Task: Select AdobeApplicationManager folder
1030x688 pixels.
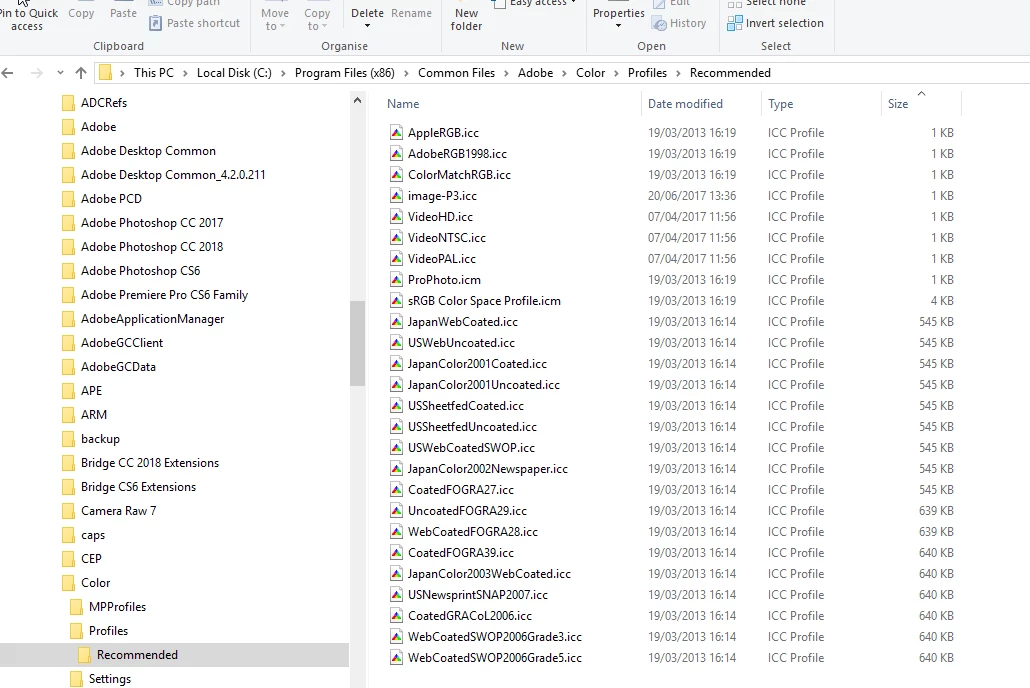Action: (152, 319)
